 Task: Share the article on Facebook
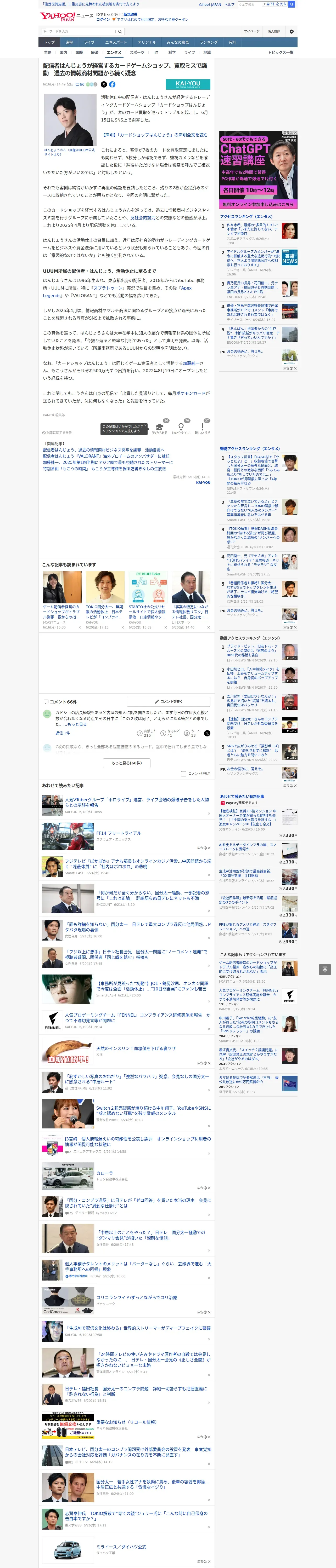coord(112,85)
